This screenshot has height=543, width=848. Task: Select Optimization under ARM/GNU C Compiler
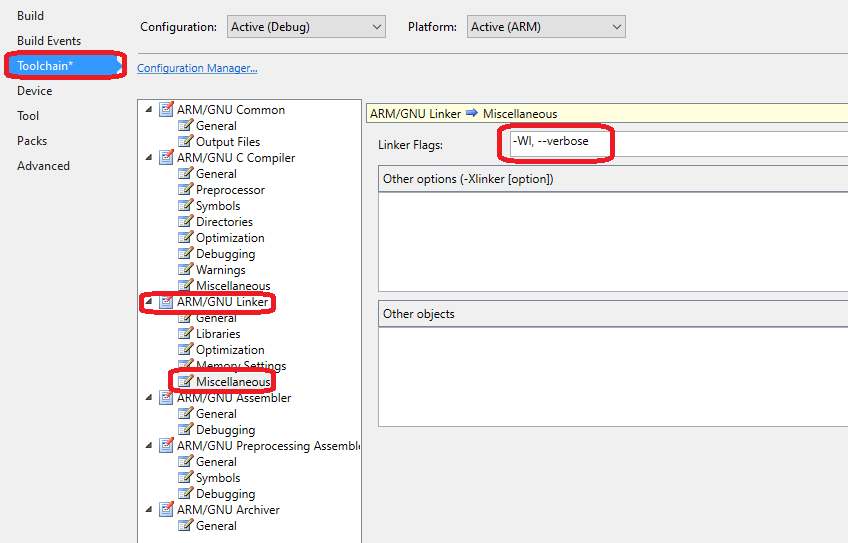pyautogui.click(x=230, y=238)
